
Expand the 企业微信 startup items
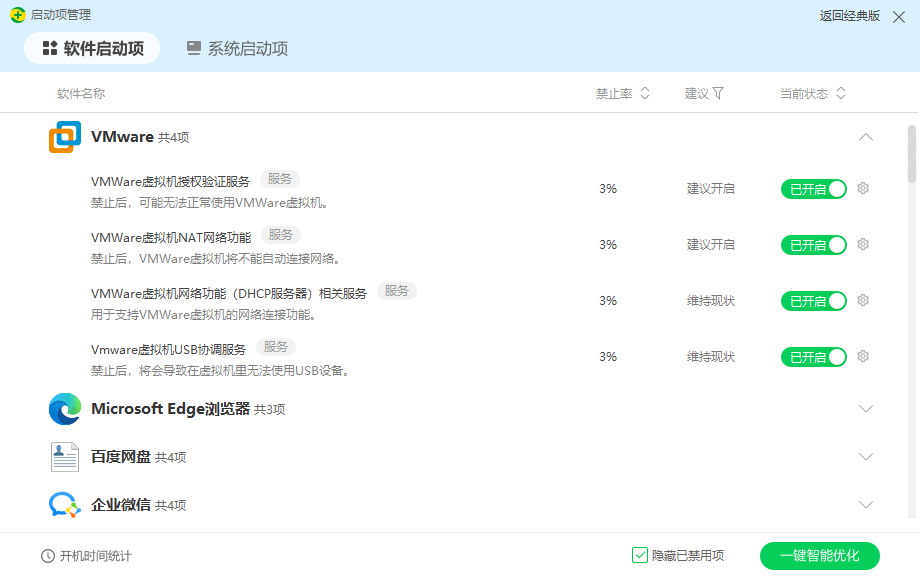click(866, 504)
